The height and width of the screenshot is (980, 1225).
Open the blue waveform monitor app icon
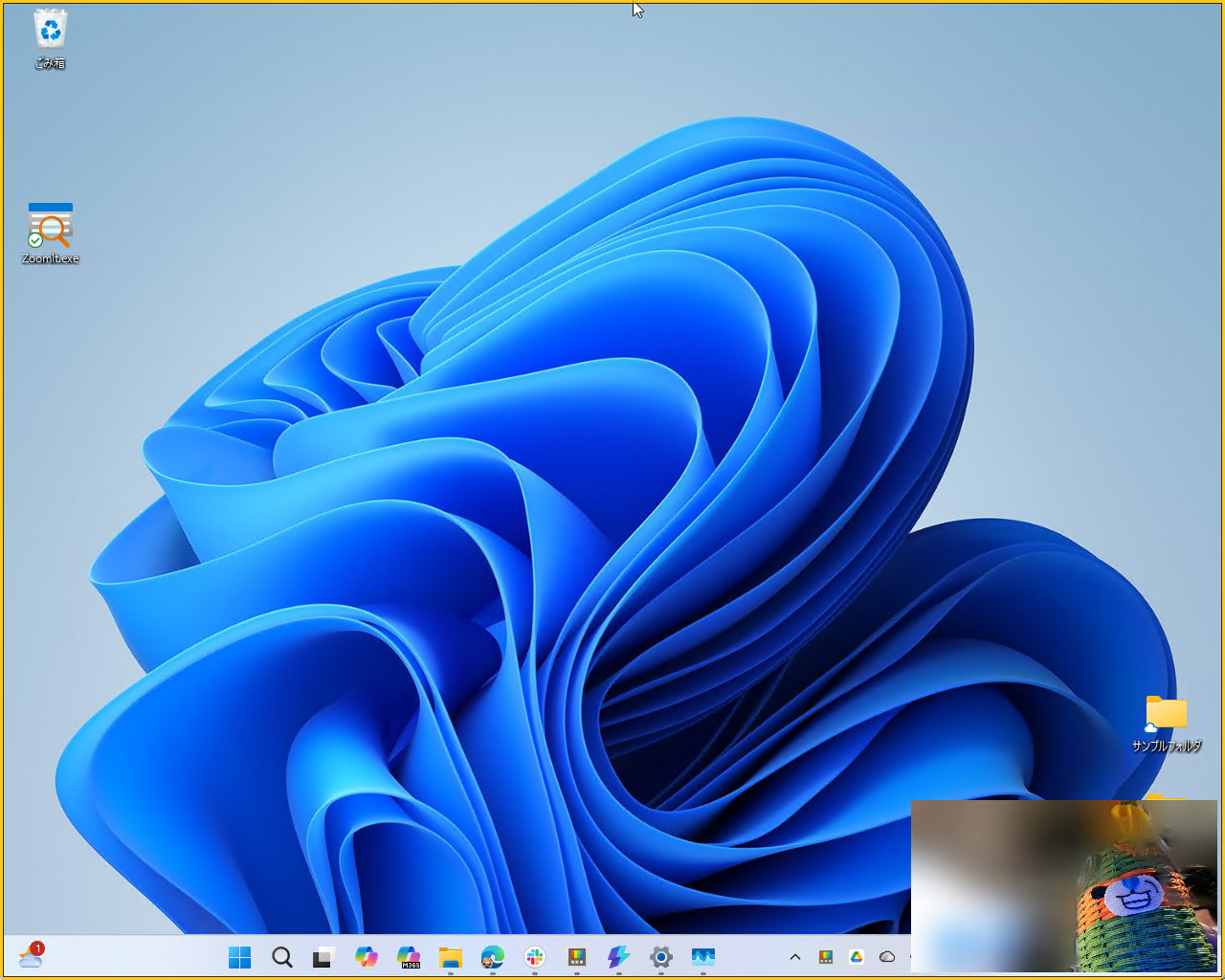click(703, 957)
